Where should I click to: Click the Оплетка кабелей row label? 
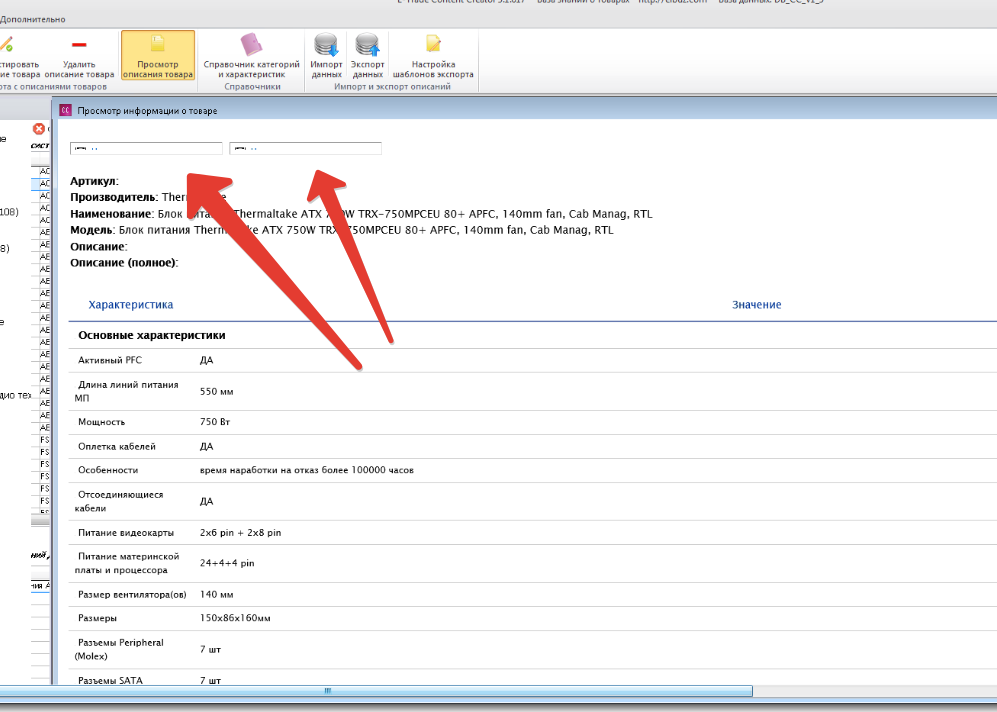click(116, 446)
